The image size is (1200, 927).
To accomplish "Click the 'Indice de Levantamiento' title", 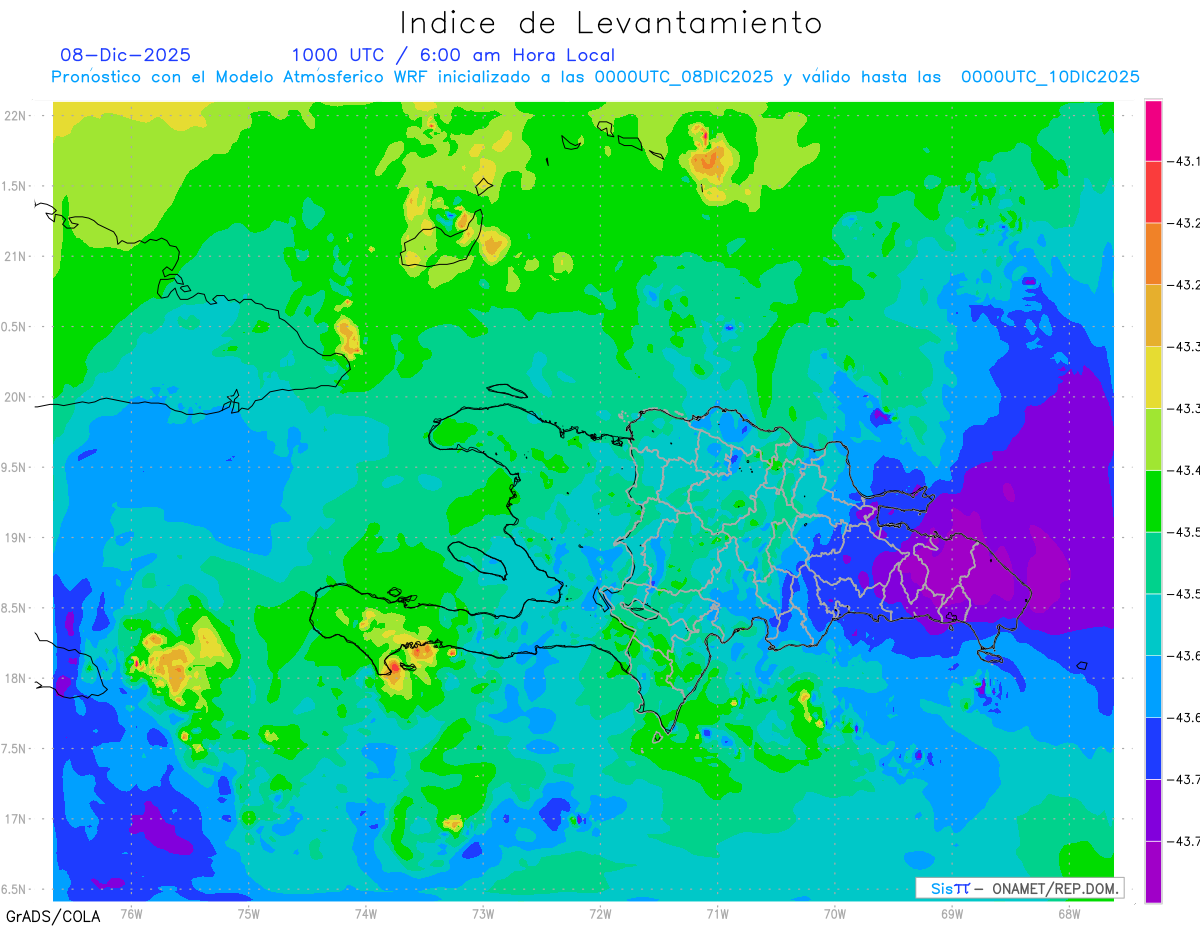I will [611, 23].
